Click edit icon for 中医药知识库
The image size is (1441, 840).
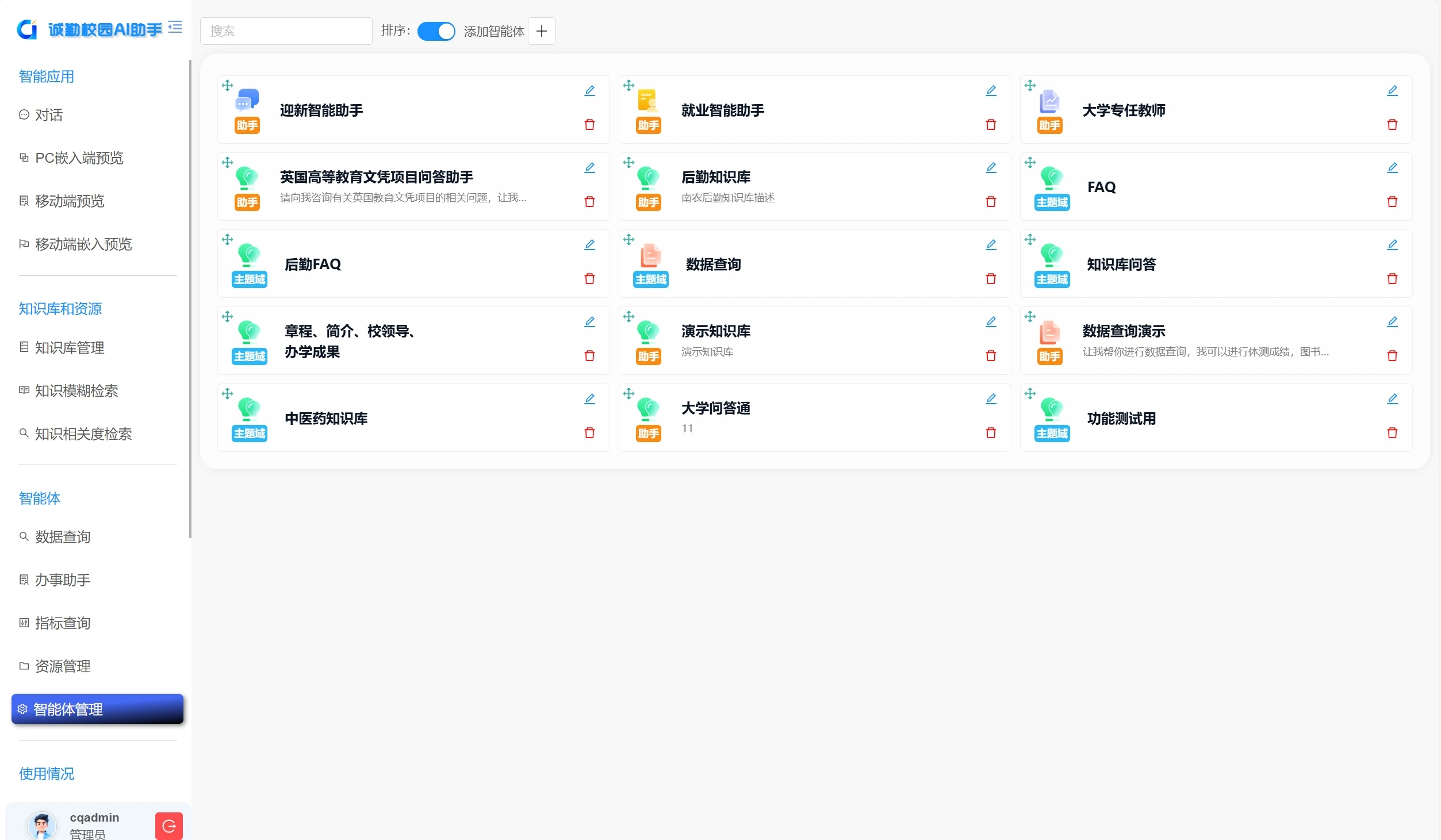click(589, 399)
